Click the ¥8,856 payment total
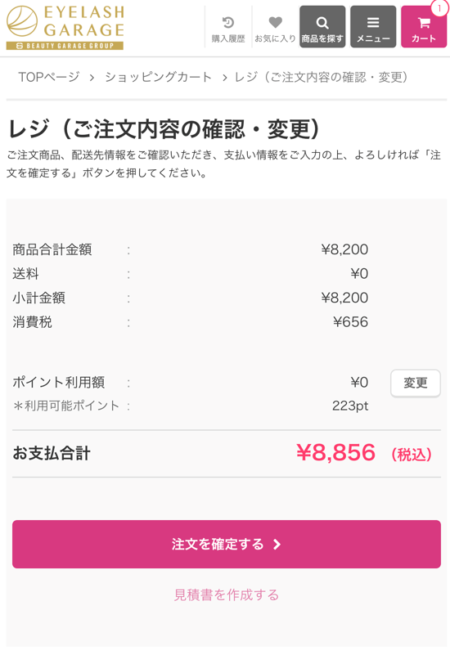The image size is (450, 664). (x=336, y=453)
